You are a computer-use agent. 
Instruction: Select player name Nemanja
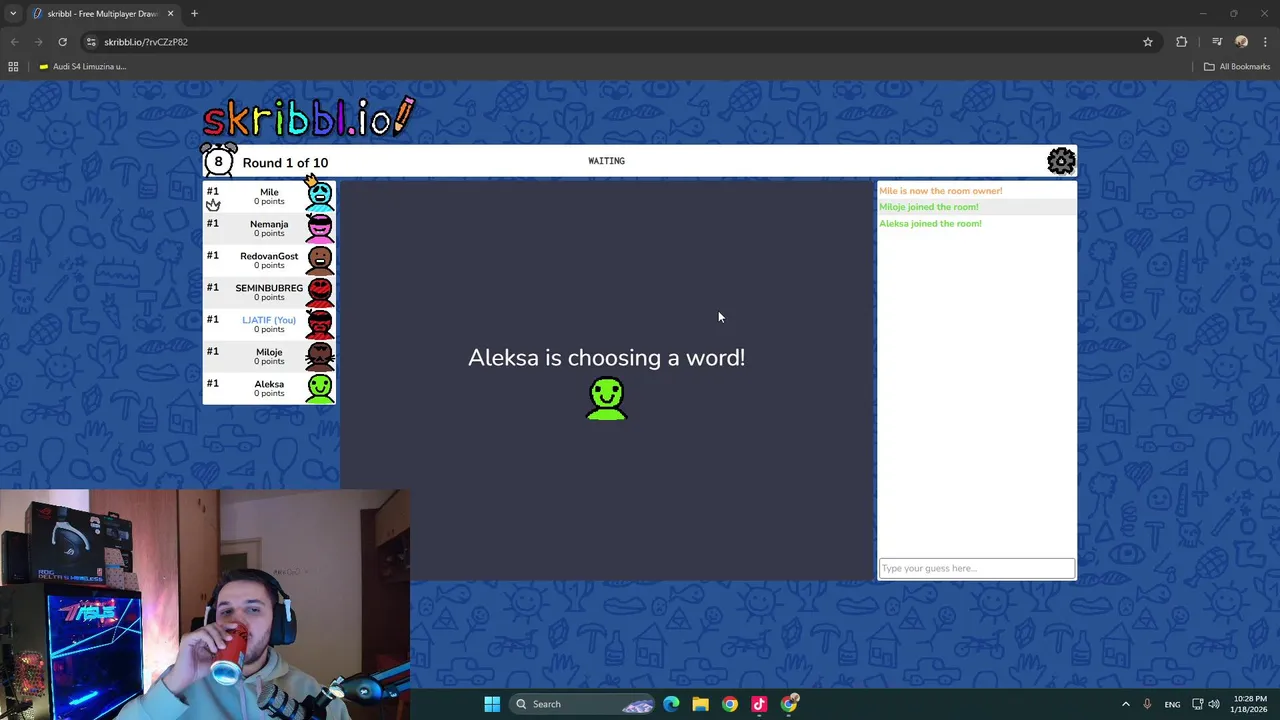tap(269, 224)
